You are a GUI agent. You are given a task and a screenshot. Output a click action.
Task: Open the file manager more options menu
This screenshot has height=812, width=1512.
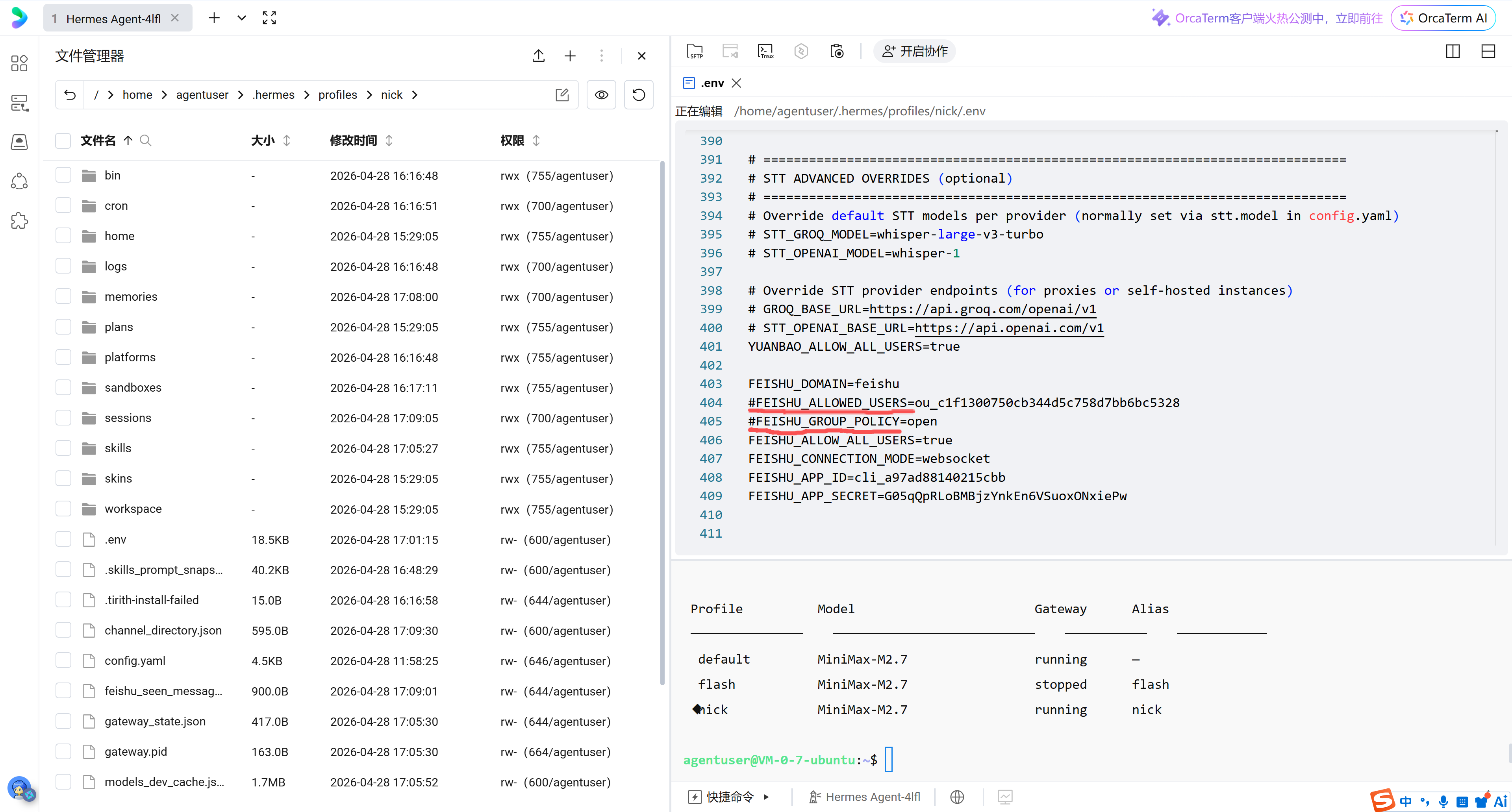click(602, 56)
